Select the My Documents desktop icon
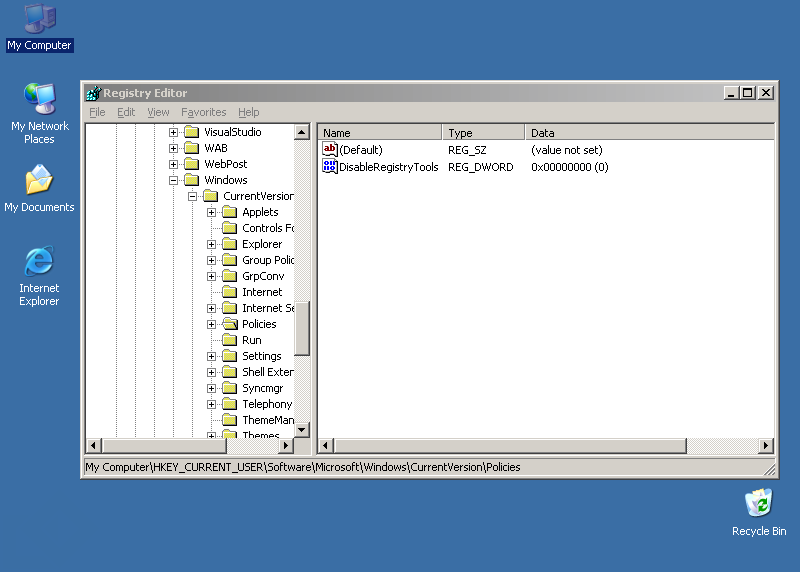 39,188
